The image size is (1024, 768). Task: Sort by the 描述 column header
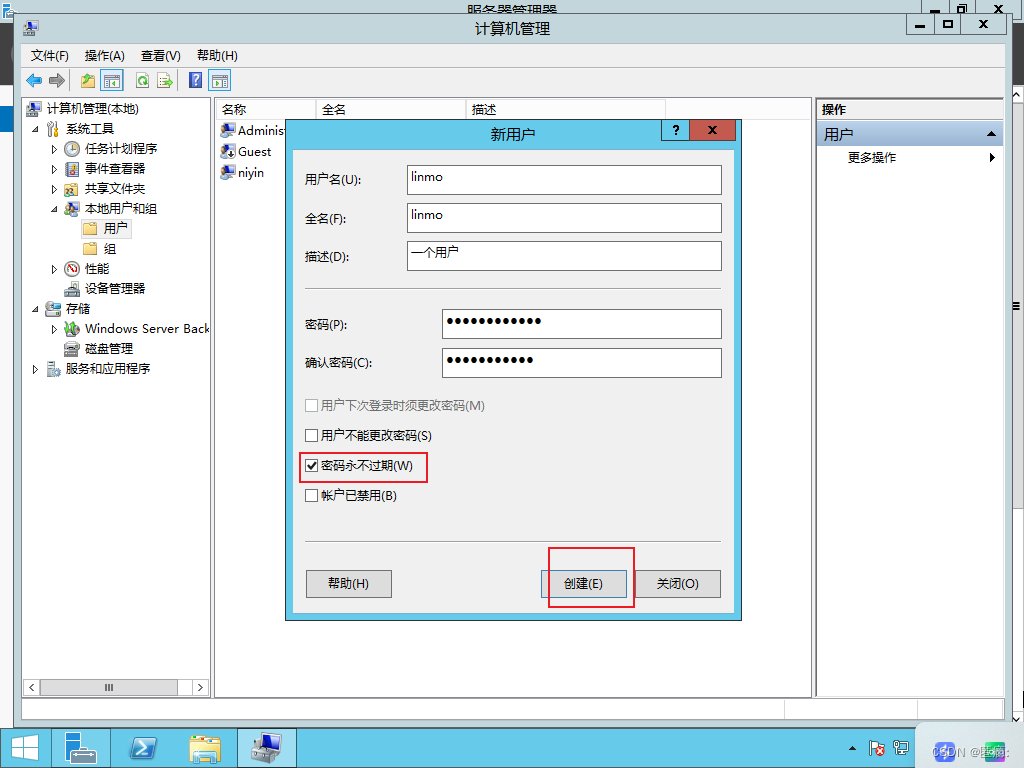566,110
